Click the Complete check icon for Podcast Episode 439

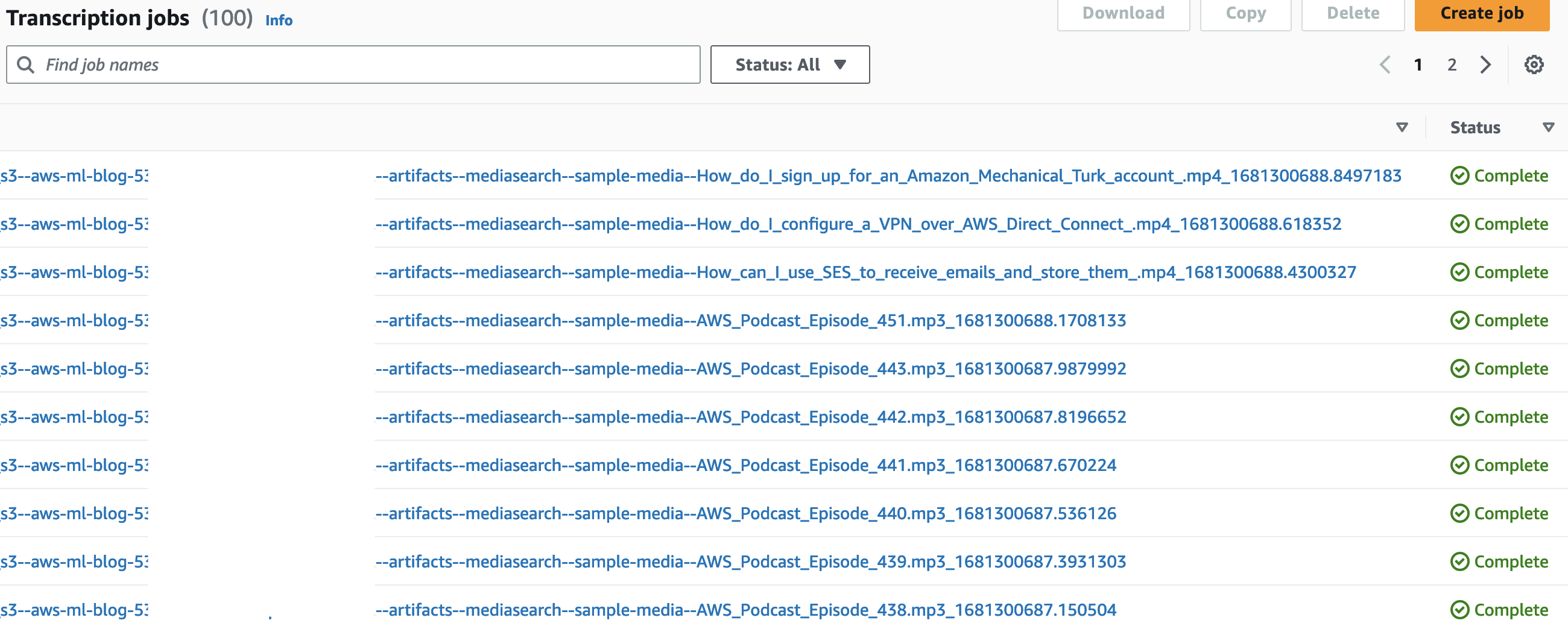(1459, 561)
